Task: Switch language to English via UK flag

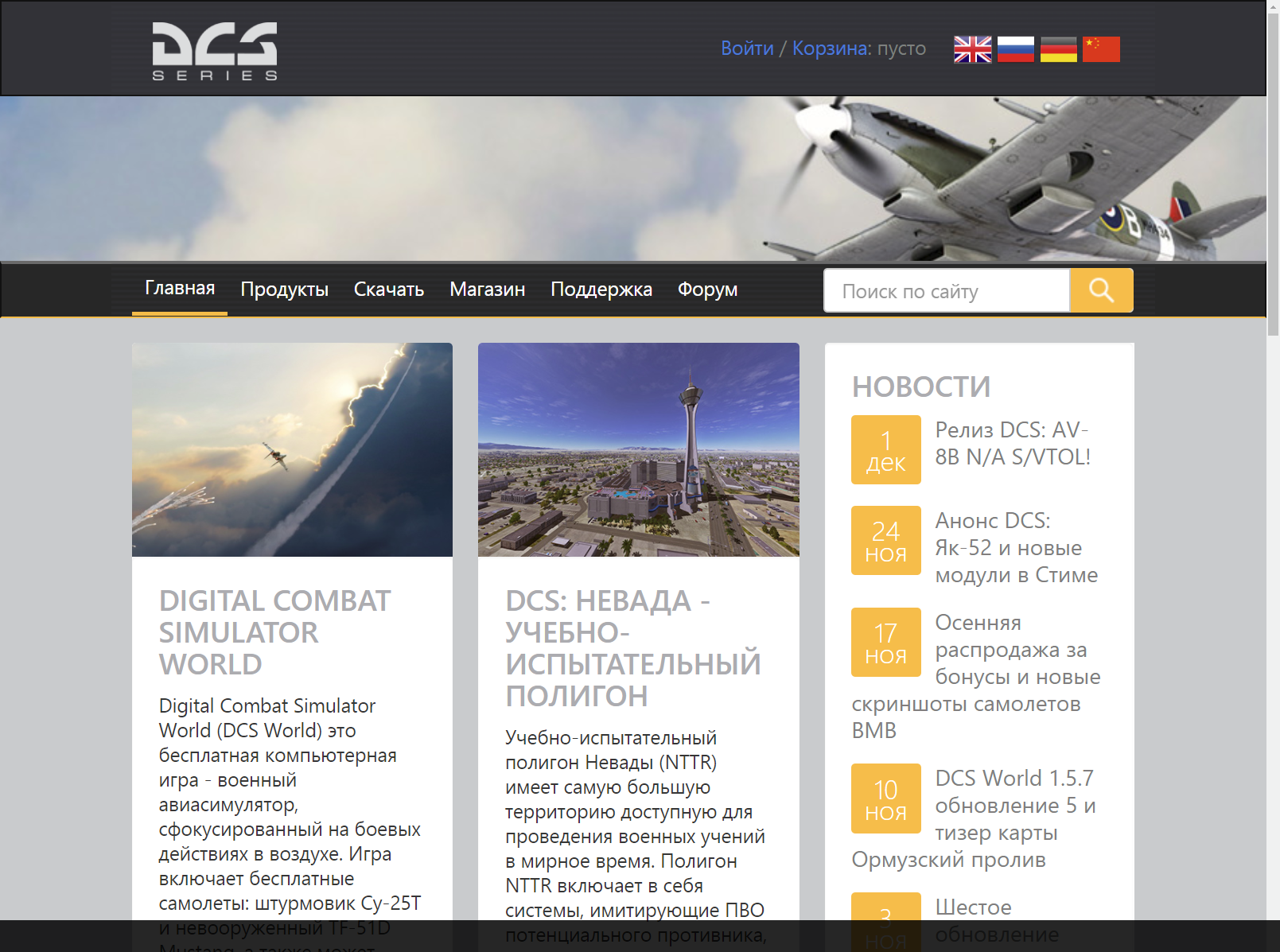Action: (973, 49)
